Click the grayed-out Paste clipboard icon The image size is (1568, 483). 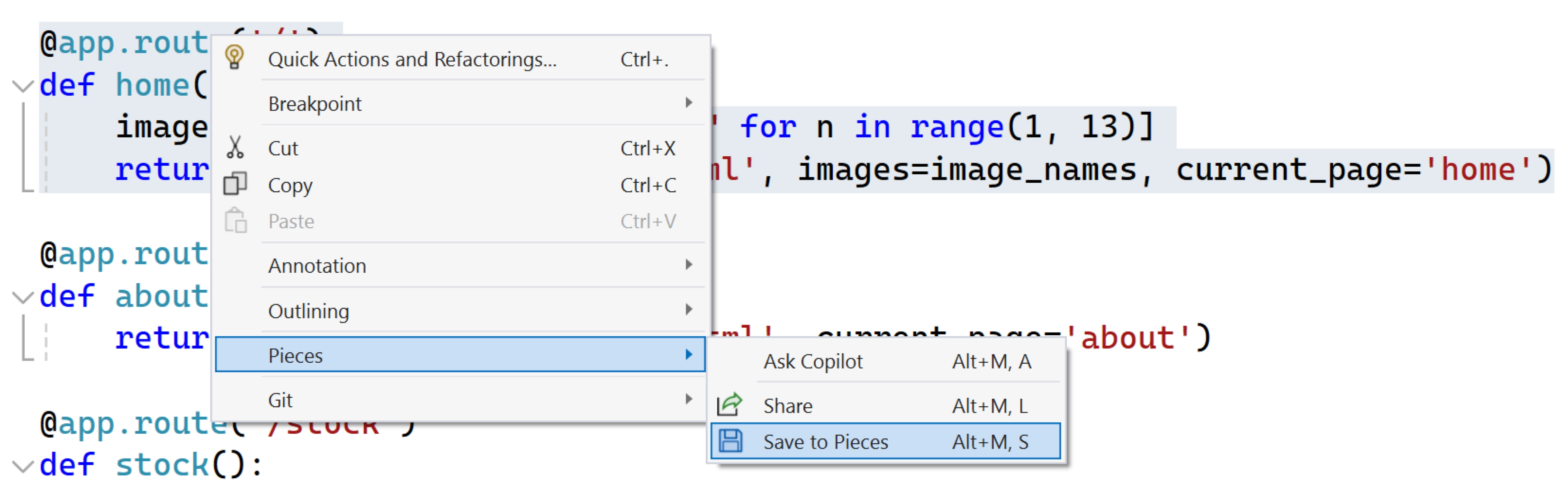[x=236, y=221]
